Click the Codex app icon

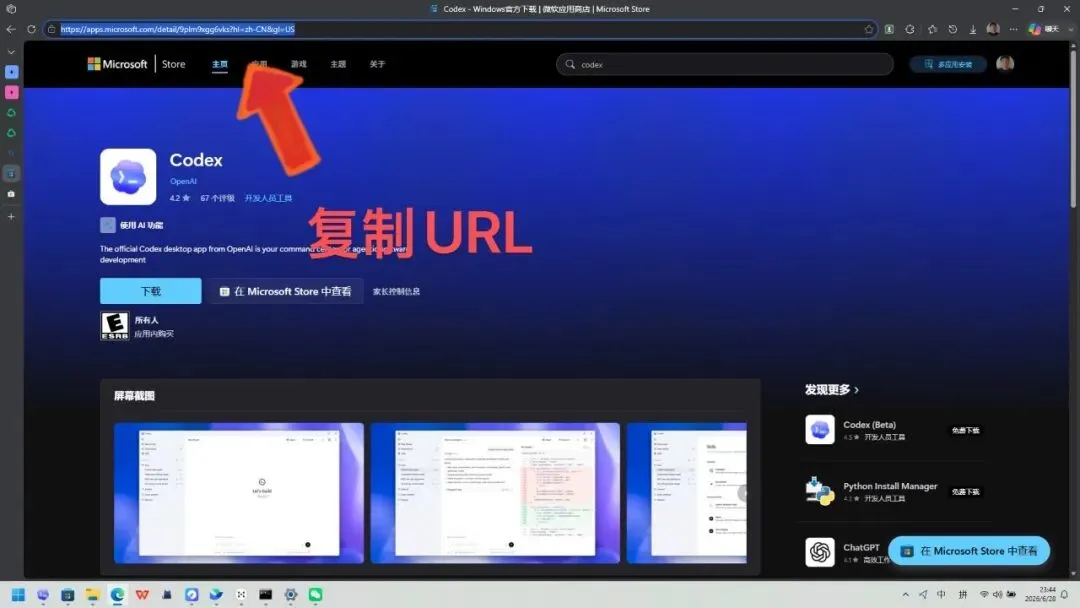pyautogui.click(x=128, y=177)
